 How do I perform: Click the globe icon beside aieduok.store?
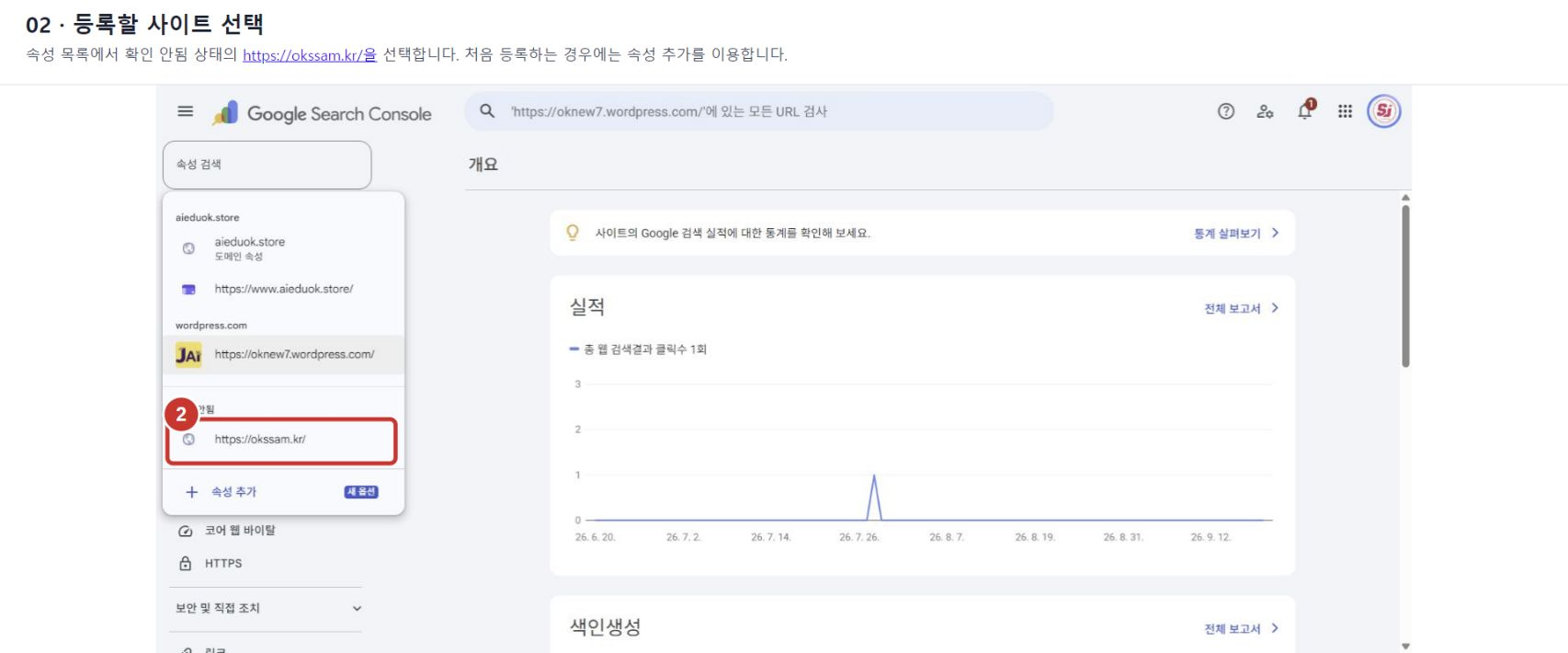188,248
